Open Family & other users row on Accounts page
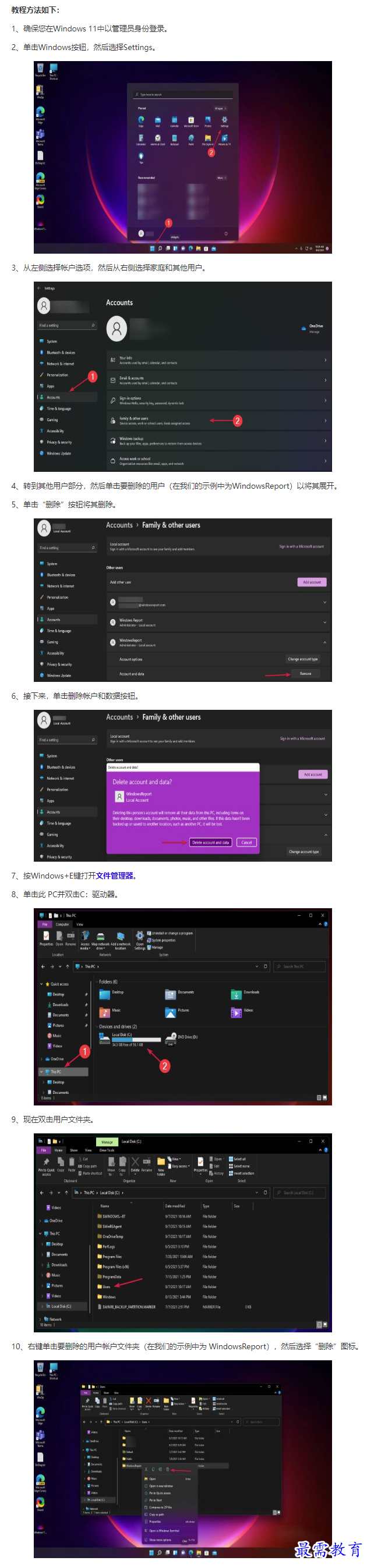 pyautogui.click(x=219, y=421)
